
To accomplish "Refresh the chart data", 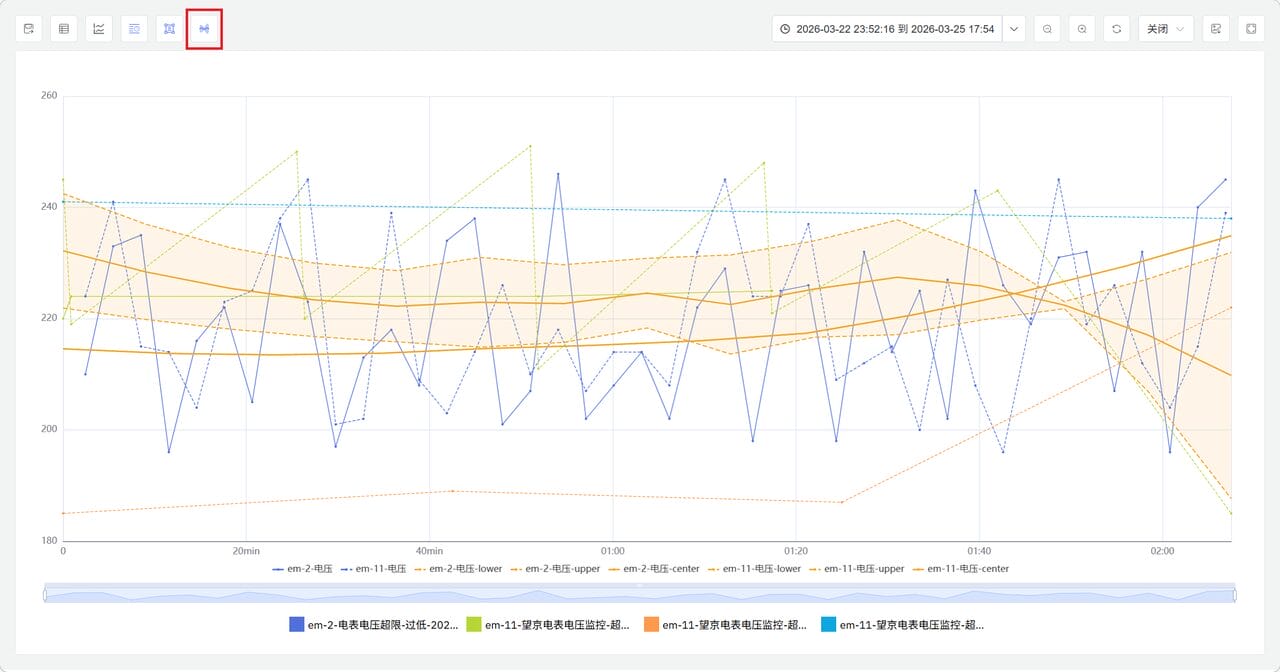I will [x=1117, y=29].
